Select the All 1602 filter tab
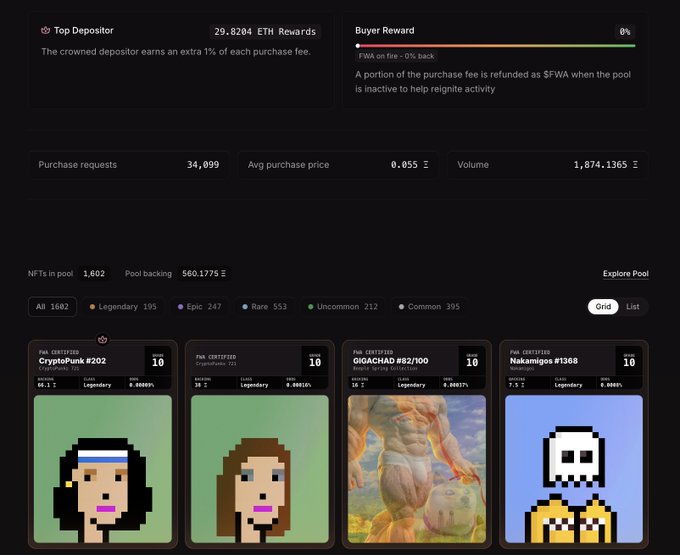Screen dimensions: 680x555 pos(52,307)
